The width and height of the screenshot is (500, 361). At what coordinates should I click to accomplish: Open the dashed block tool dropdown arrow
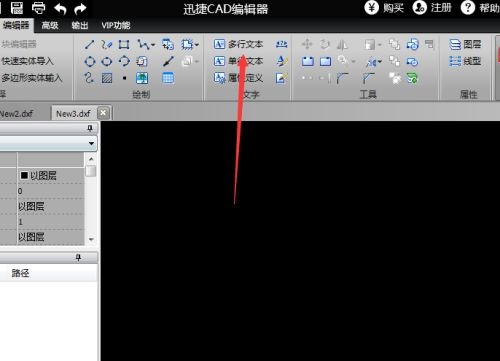[x=197, y=45]
